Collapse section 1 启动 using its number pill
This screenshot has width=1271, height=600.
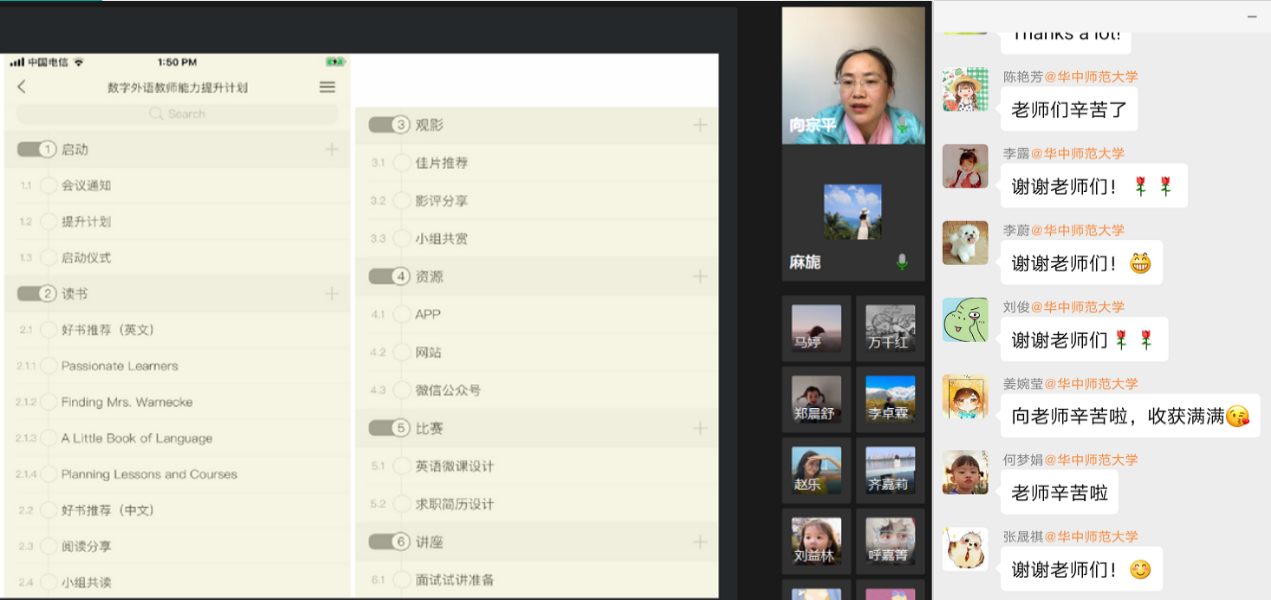(x=37, y=149)
